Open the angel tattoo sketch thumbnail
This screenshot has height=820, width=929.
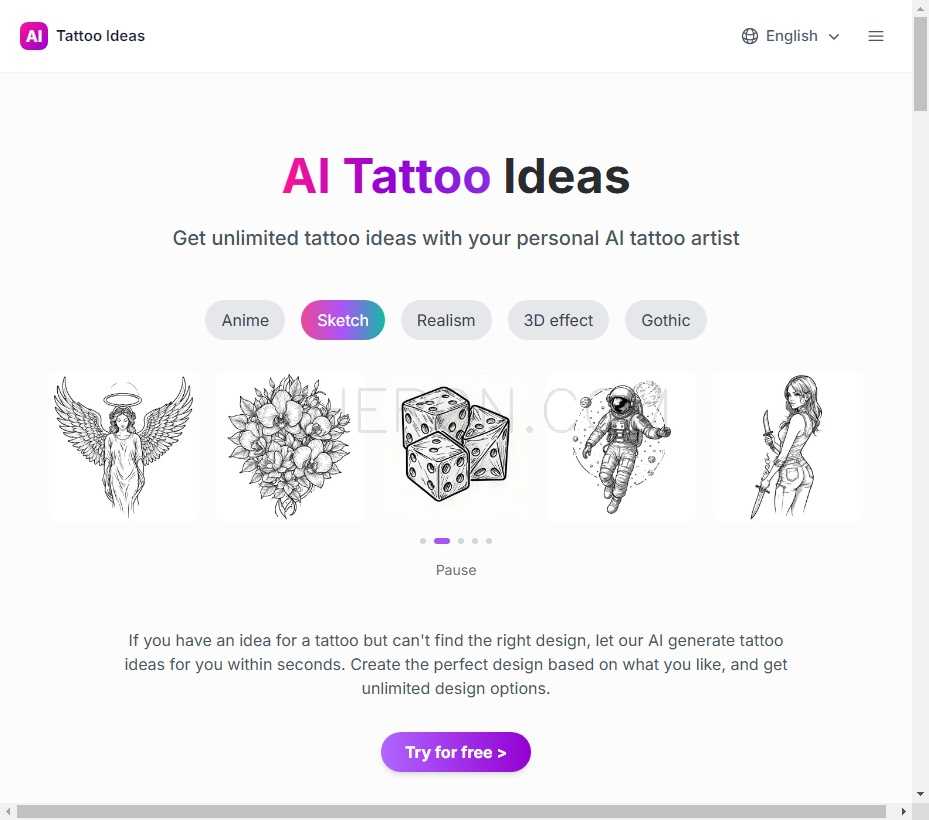click(x=124, y=447)
